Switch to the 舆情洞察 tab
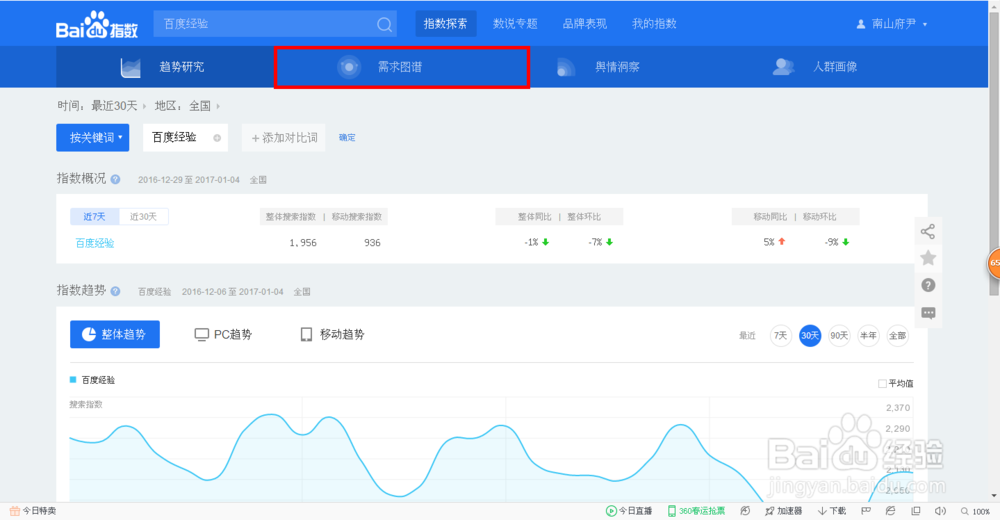The width and height of the screenshot is (1000, 520). click(x=598, y=66)
